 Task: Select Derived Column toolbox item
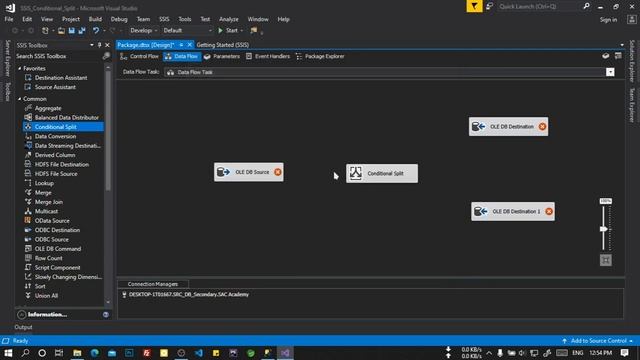point(55,155)
